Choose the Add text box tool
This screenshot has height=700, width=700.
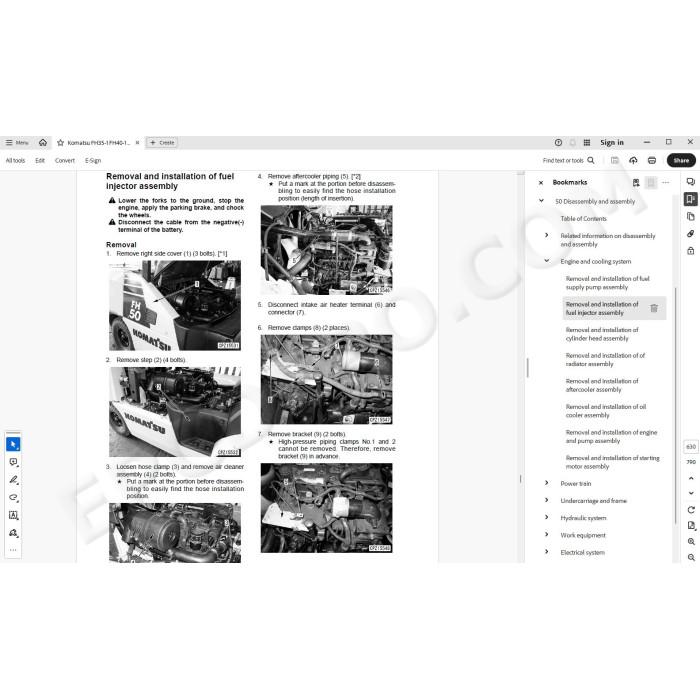coord(13,515)
